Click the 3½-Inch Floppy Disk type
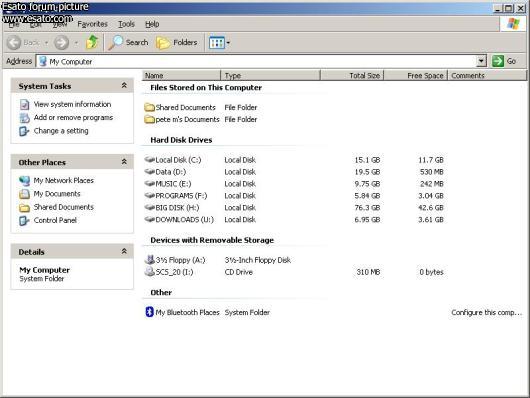The width and height of the screenshot is (530, 398). coord(258,260)
